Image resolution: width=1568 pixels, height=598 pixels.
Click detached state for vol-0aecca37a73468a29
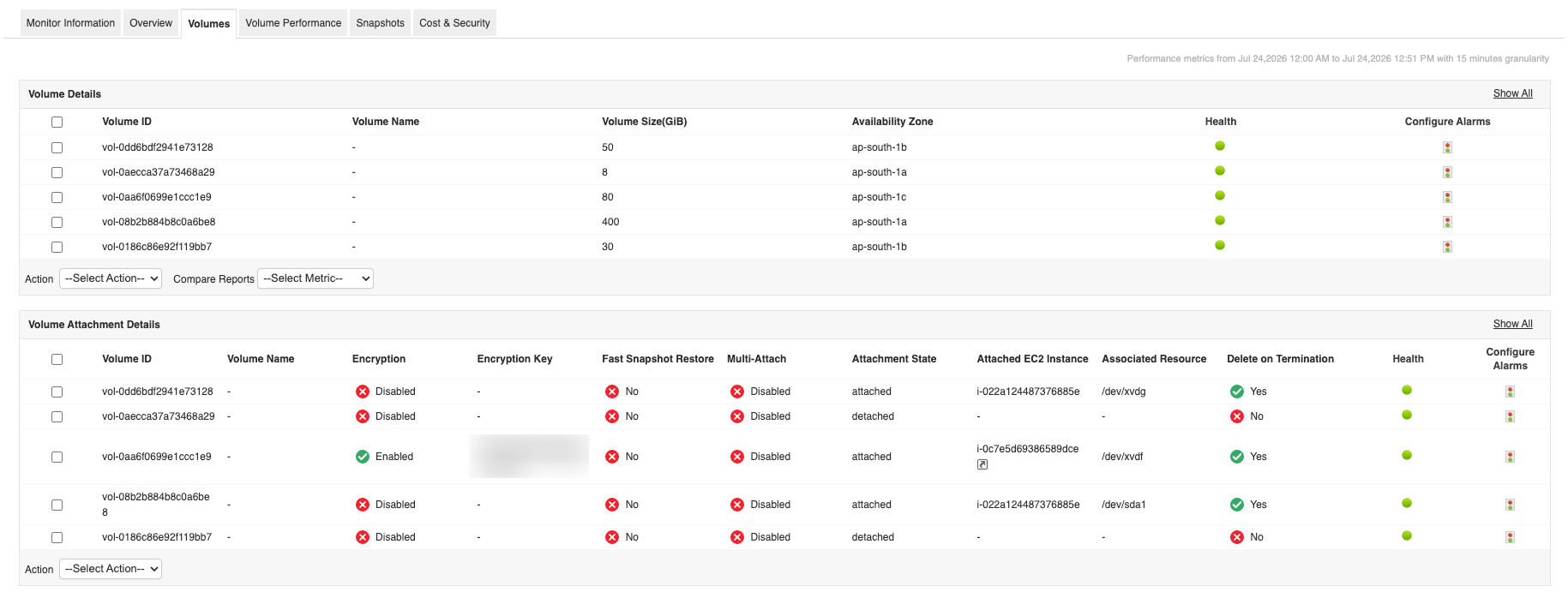click(x=873, y=416)
